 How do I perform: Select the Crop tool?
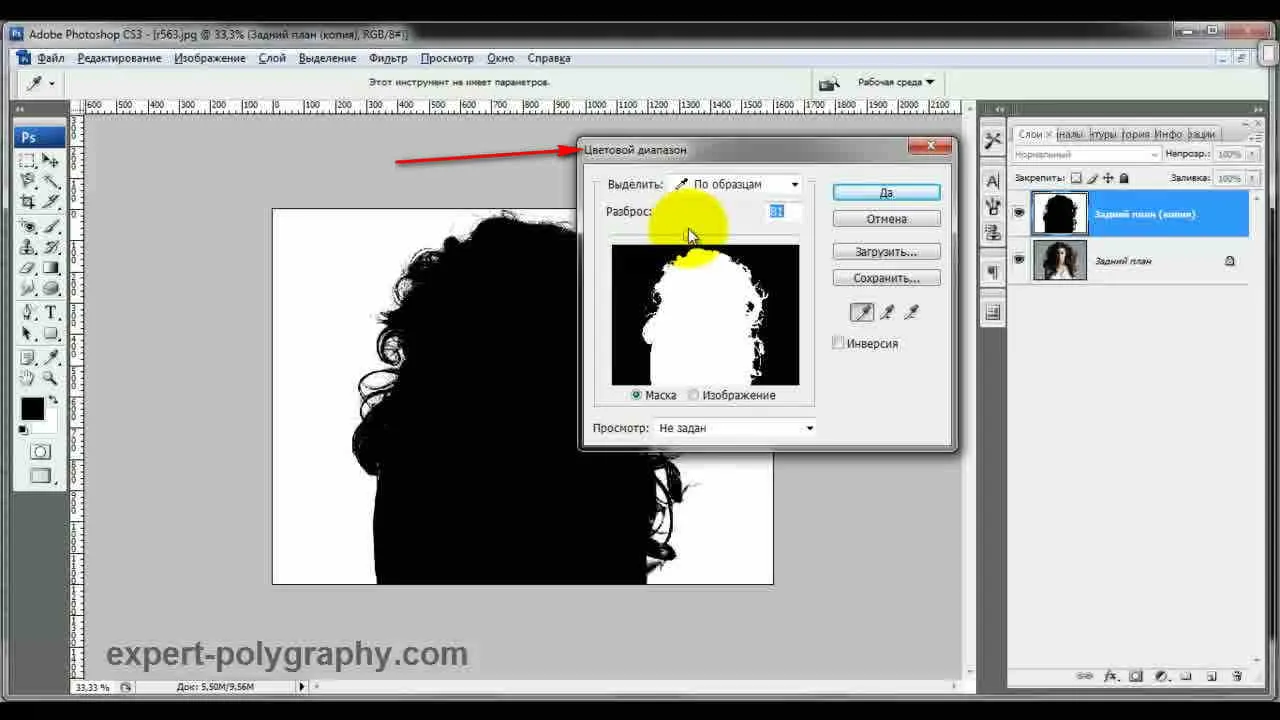(28, 202)
